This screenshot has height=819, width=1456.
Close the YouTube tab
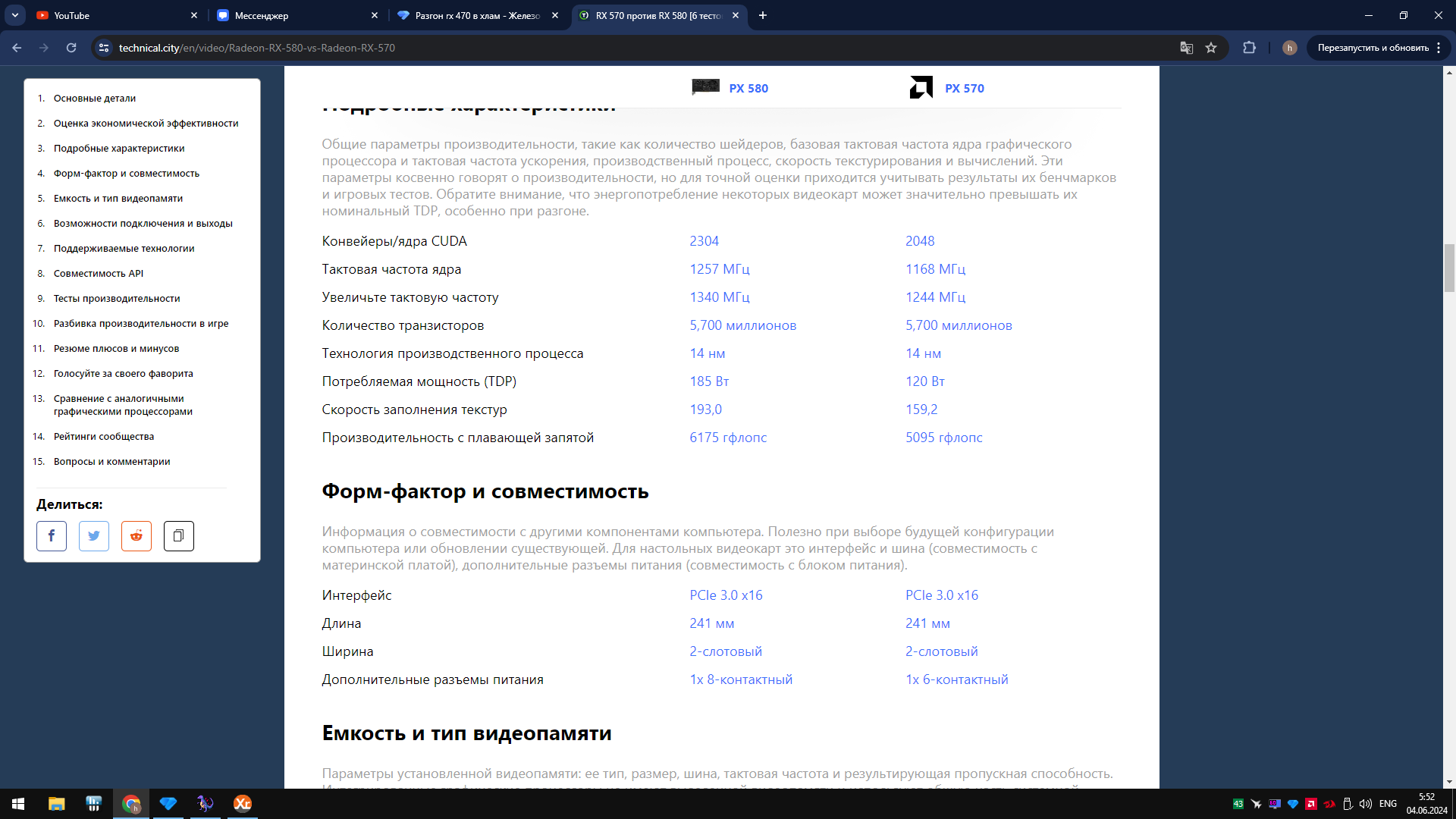[194, 15]
